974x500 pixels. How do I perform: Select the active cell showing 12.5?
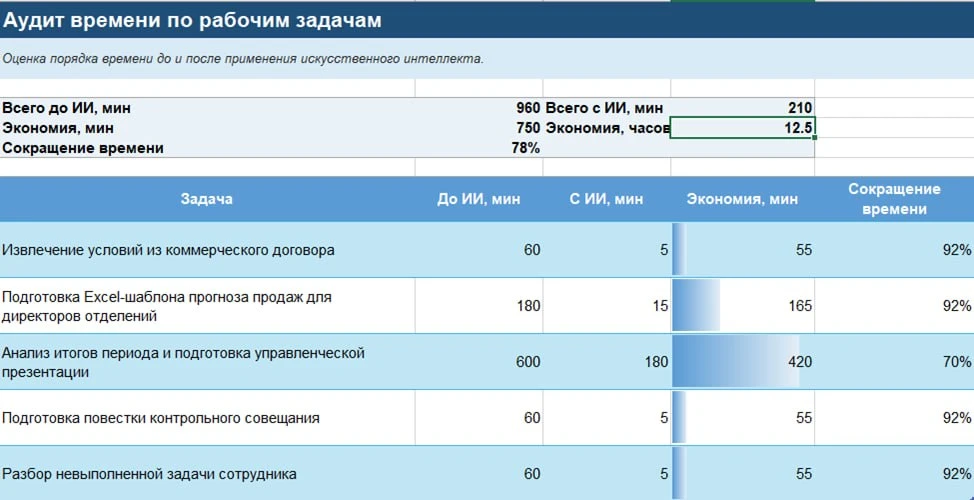pyautogui.click(x=743, y=128)
